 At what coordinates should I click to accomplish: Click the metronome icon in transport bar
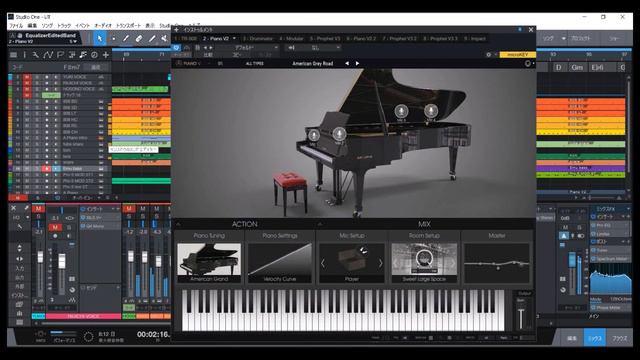(40, 334)
